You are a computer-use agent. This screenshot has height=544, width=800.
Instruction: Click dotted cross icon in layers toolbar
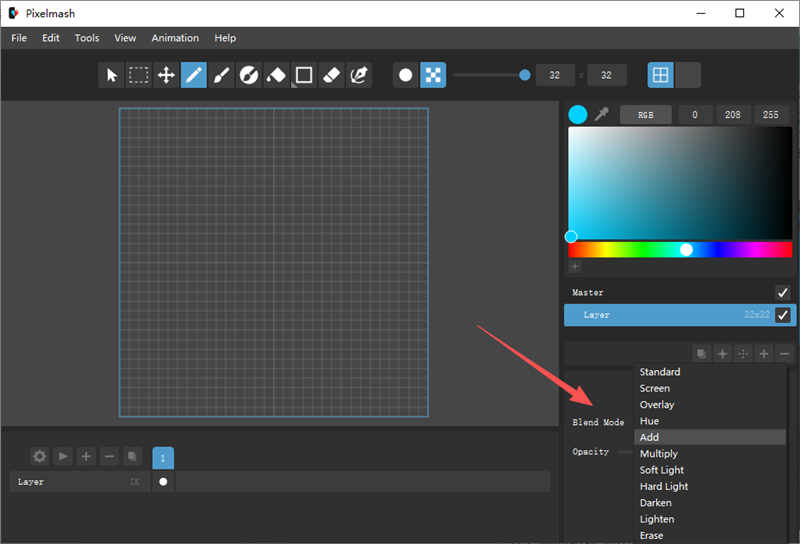(x=743, y=354)
